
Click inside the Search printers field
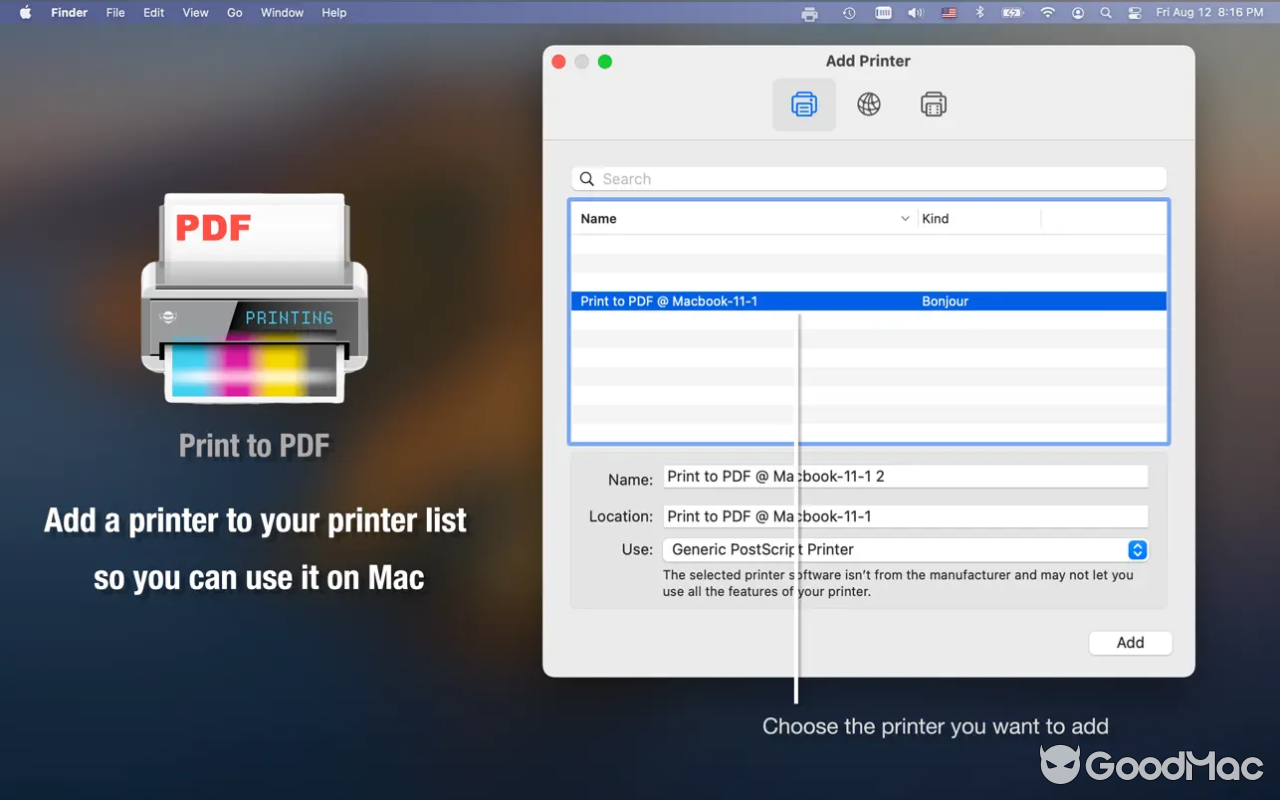868,178
